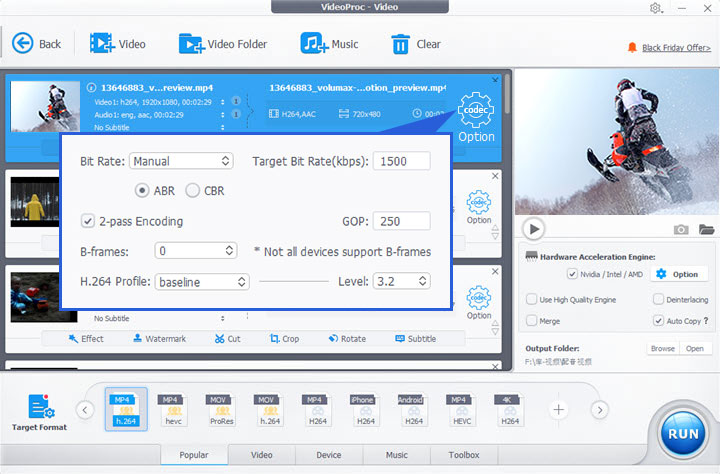The width and height of the screenshot is (720, 474).
Task: Switch to Toolbox tab
Action: pyautogui.click(x=464, y=455)
